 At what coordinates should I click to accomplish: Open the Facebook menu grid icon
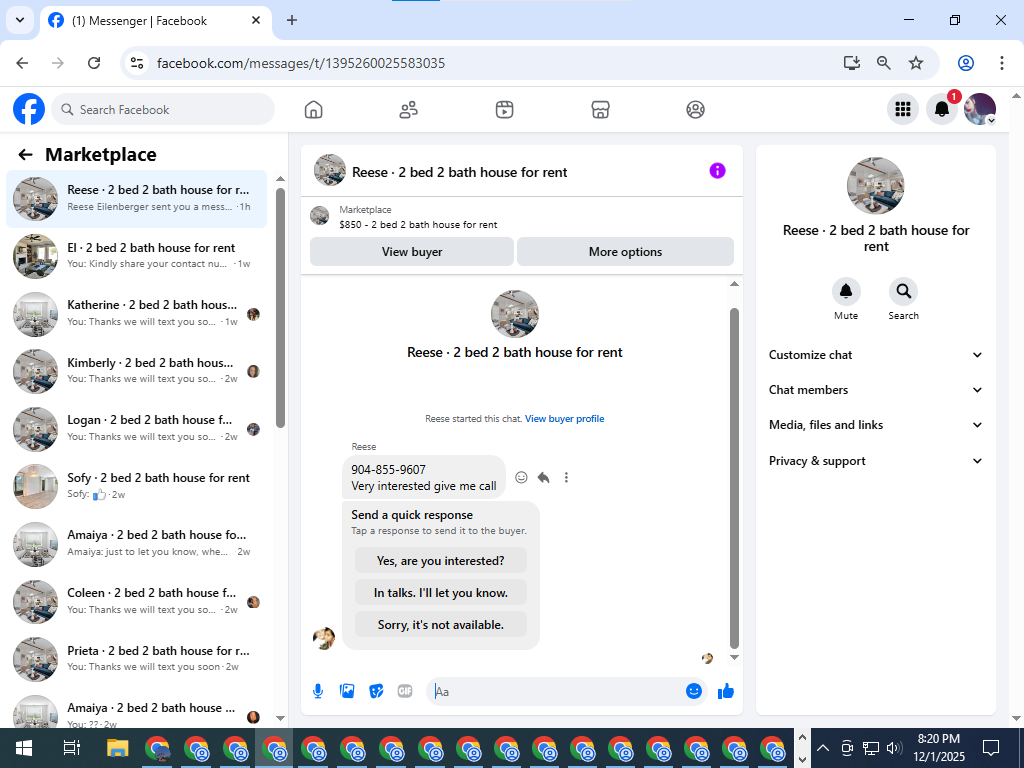coord(903,109)
